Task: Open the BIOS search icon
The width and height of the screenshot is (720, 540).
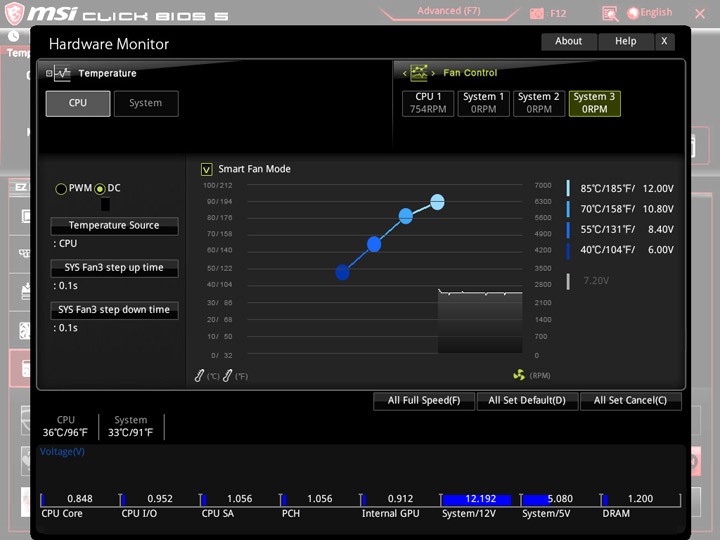Action: pos(610,14)
